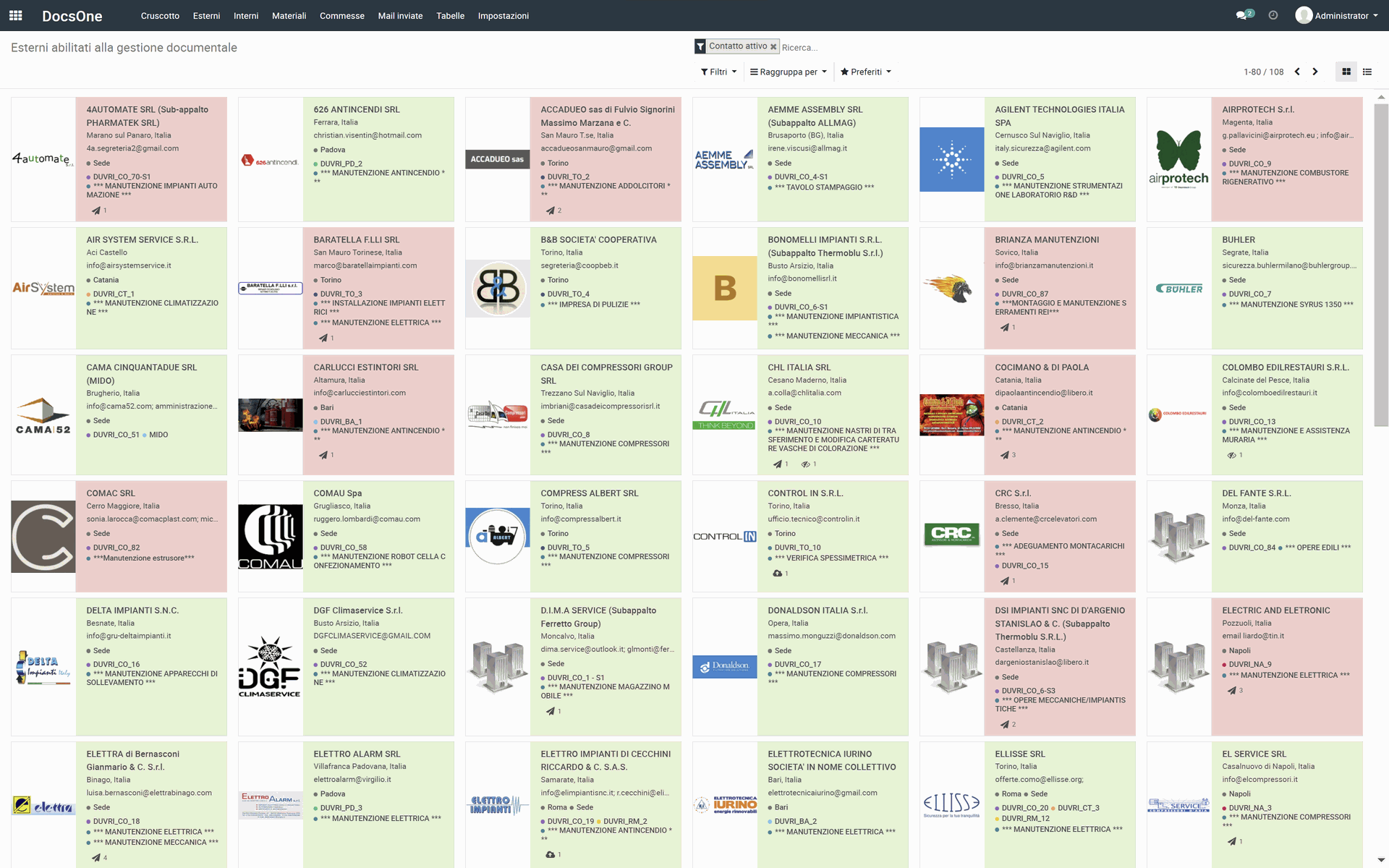1389x868 pixels.
Task: Switch to kanban grid view
Action: pyautogui.click(x=1346, y=72)
